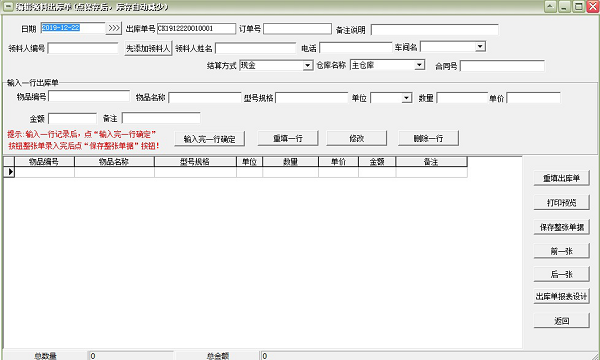Click the 返回 button
This screenshot has height=360, width=600.
[x=561, y=321]
